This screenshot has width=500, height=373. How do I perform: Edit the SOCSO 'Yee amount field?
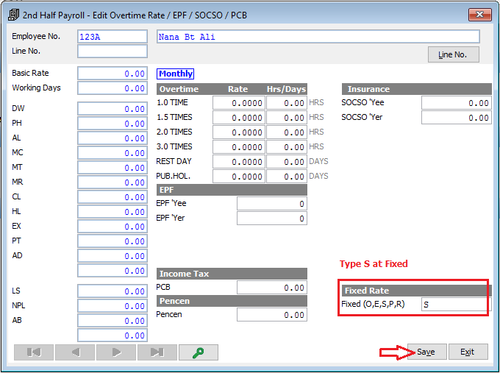point(456,103)
